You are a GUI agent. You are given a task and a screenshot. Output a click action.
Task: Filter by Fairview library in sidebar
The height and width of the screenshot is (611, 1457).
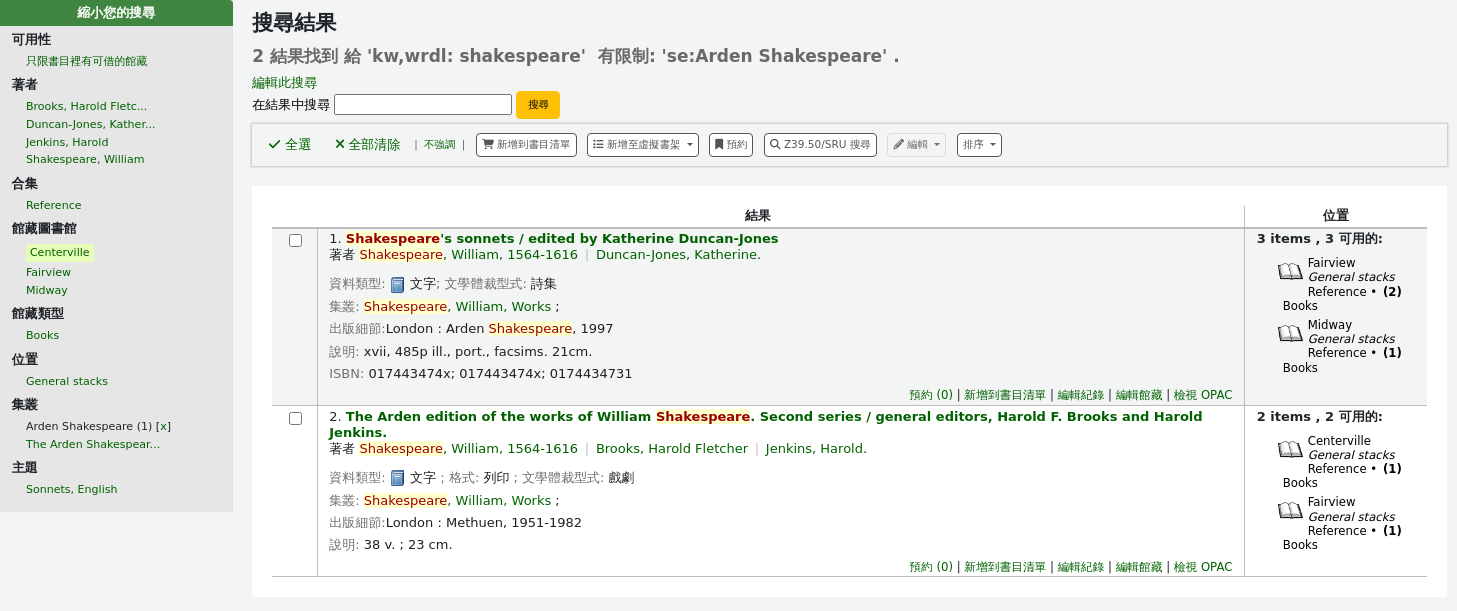[x=48, y=272]
